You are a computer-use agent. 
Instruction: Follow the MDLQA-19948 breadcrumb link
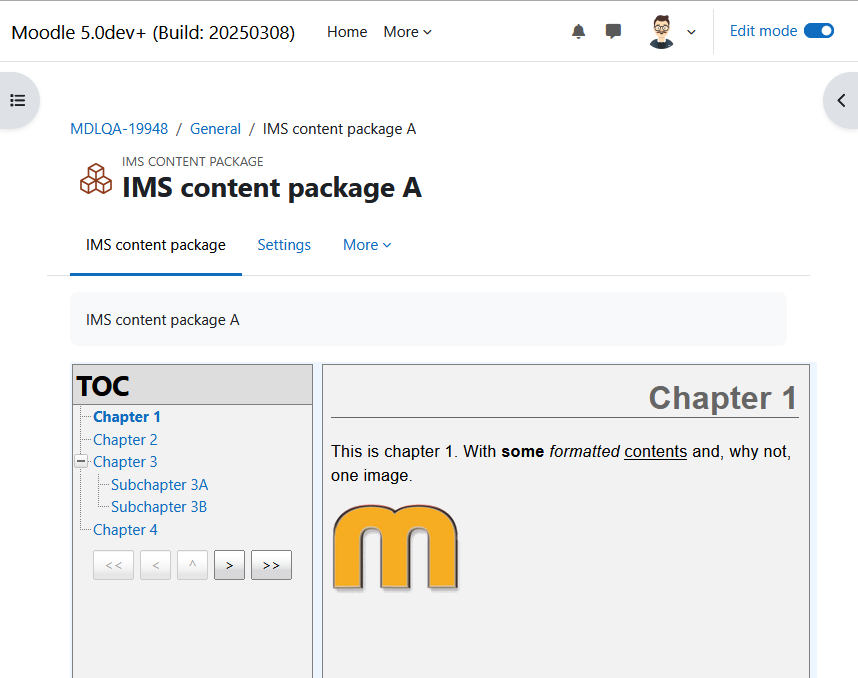119,129
